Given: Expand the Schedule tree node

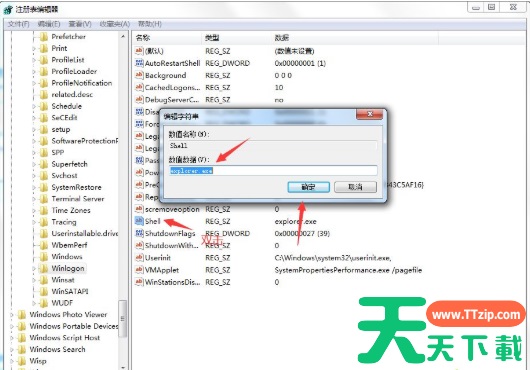Looking at the screenshot, I should 34,106.
